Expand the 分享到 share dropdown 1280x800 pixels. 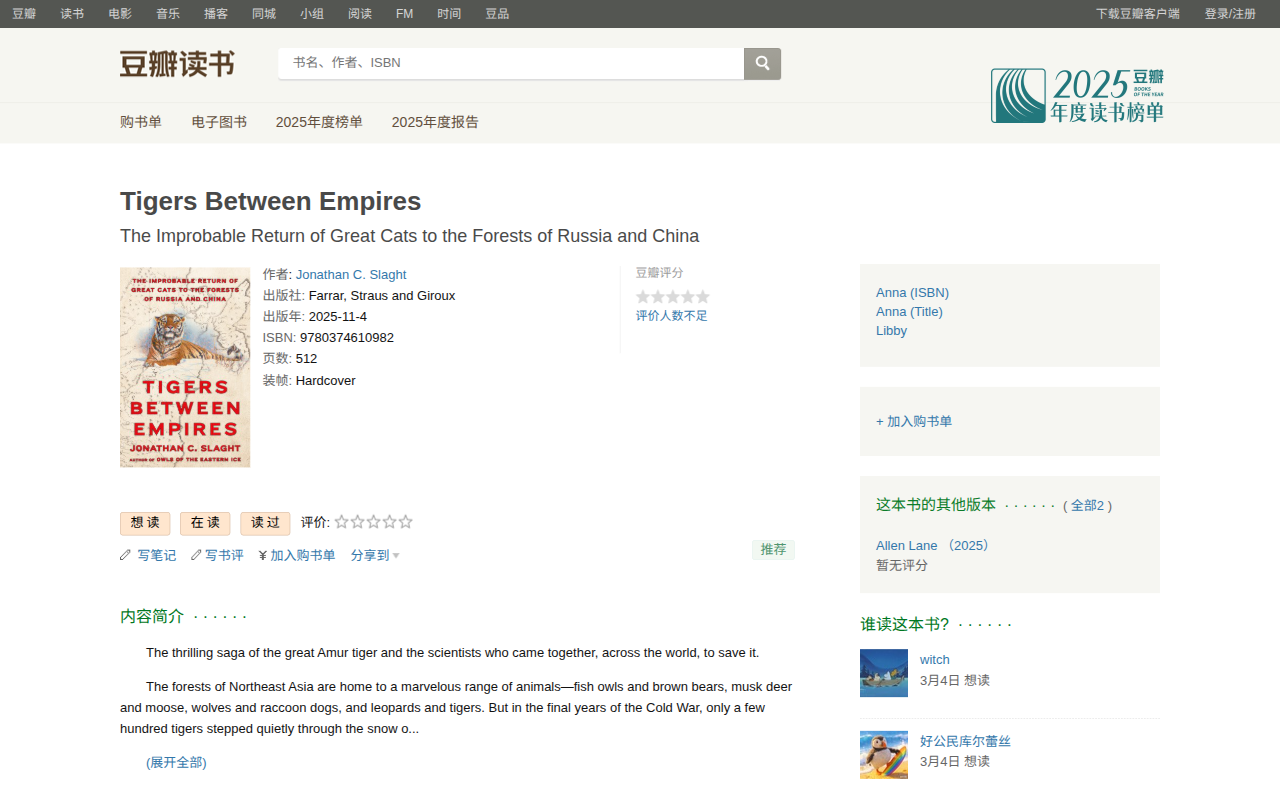coord(375,555)
